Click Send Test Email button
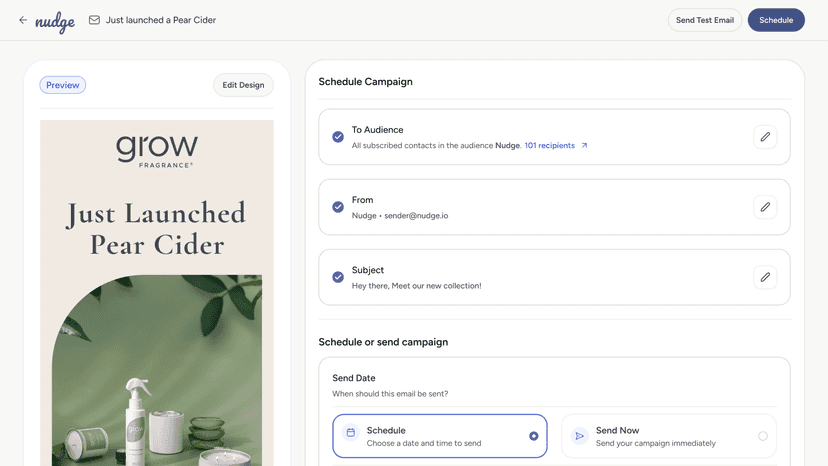This screenshot has height=466, width=828. 704,20
